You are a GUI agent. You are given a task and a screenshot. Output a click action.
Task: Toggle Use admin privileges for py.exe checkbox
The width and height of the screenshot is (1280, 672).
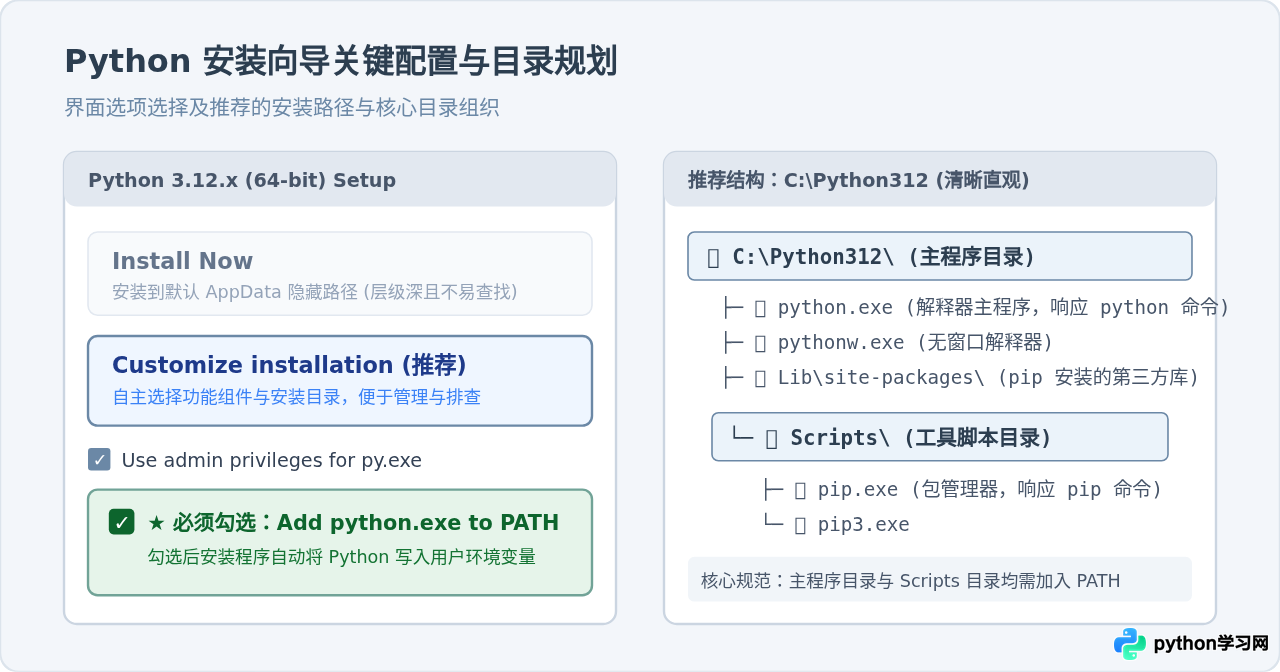pyautogui.click(x=99, y=459)
